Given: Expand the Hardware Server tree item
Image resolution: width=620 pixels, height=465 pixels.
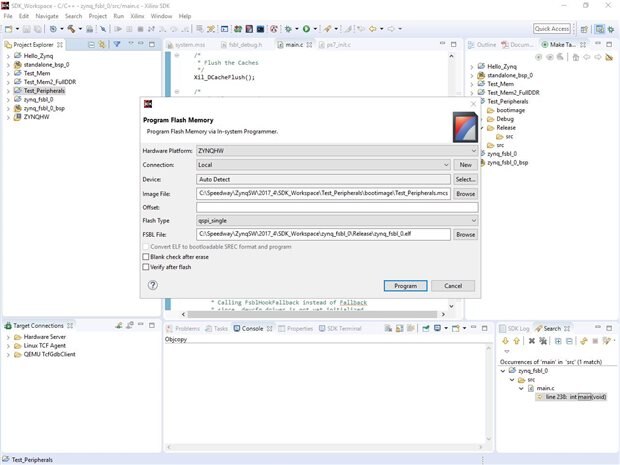Looking at the screenshot, I should [x=8, y=338].
